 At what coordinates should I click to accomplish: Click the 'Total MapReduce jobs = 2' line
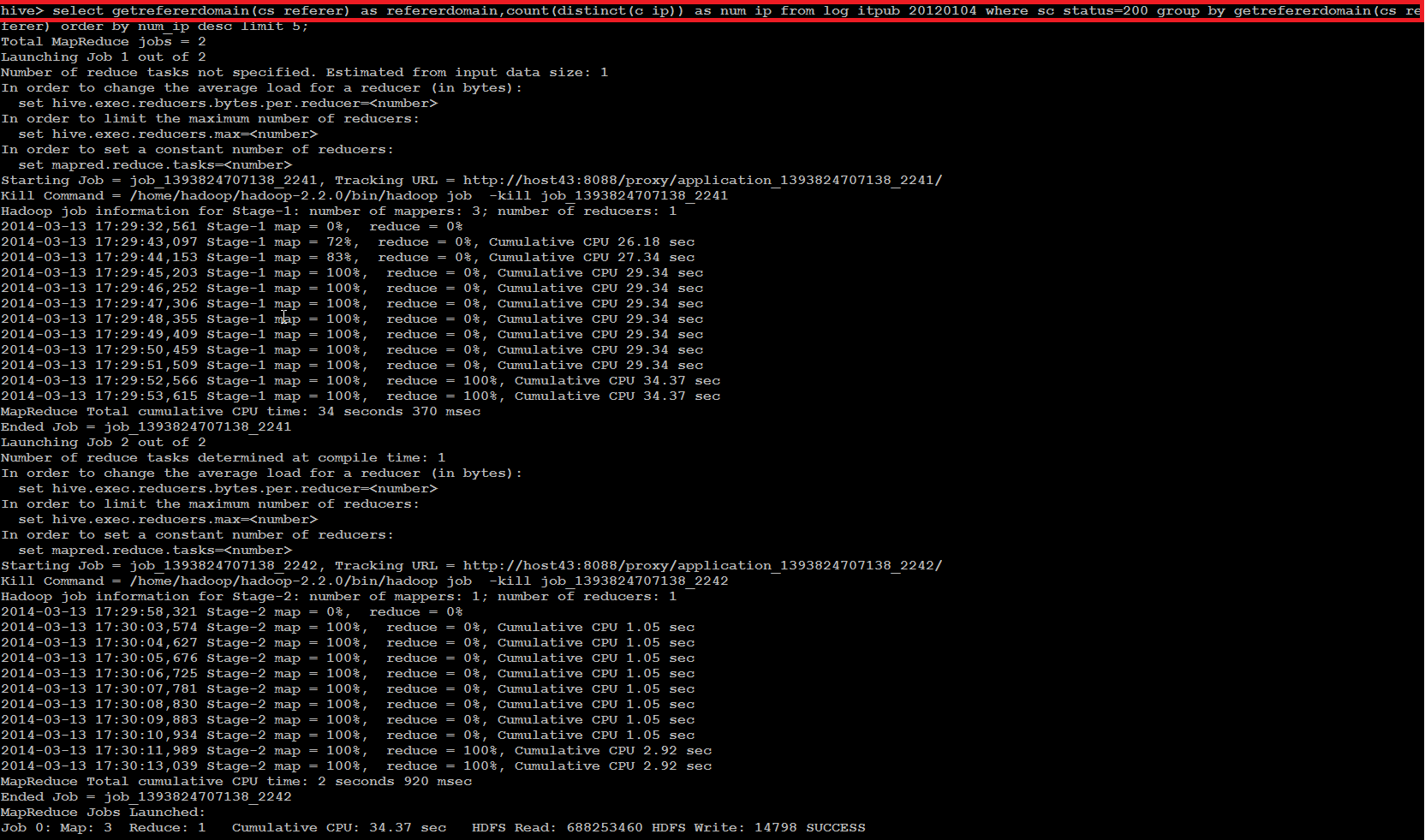104,42
